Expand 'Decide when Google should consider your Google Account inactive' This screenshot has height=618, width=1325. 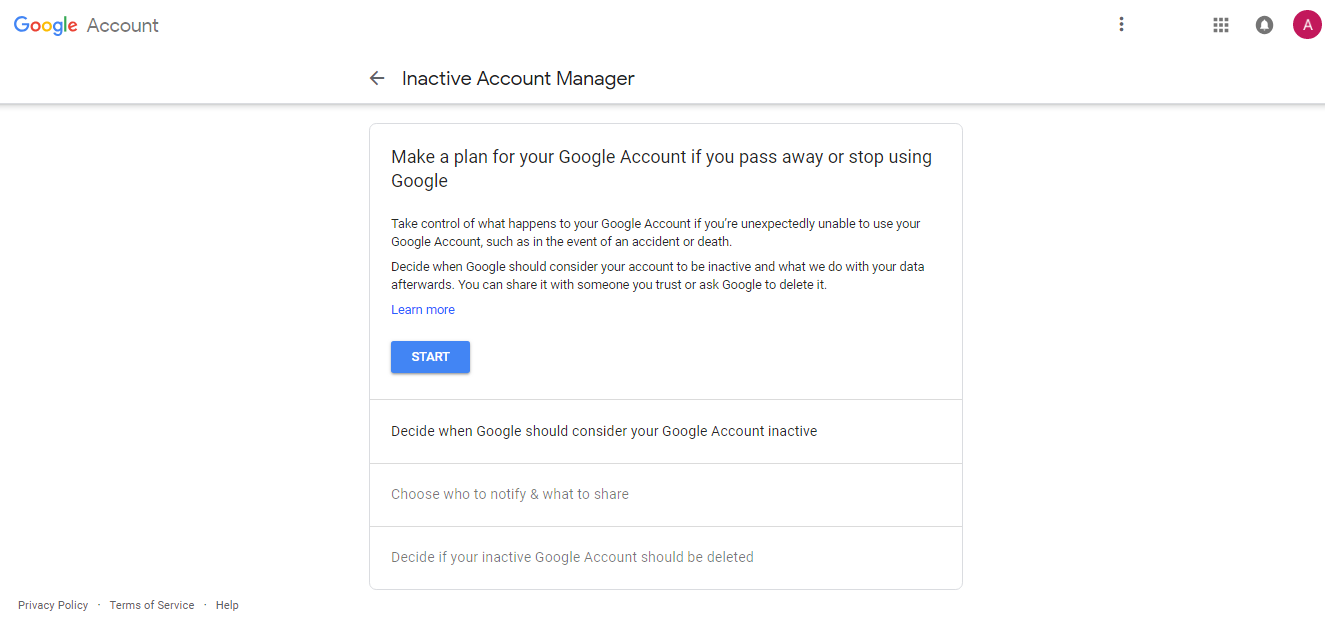pyautogui.click(x=666, y=431)
